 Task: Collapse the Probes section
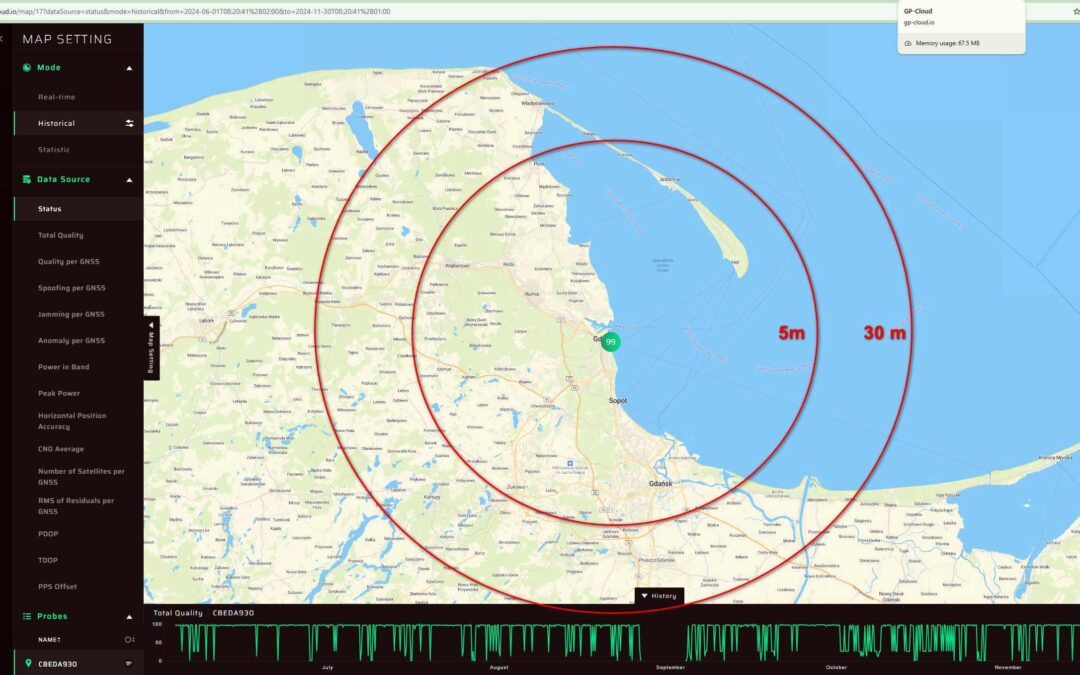click(x=128, y=616)
